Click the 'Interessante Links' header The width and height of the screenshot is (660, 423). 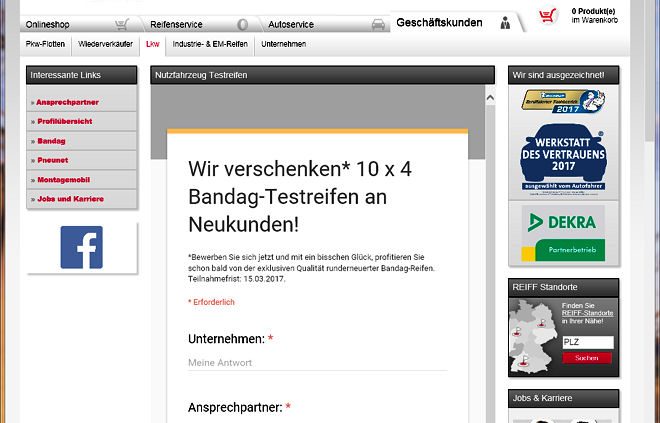(x=82, y=75)
